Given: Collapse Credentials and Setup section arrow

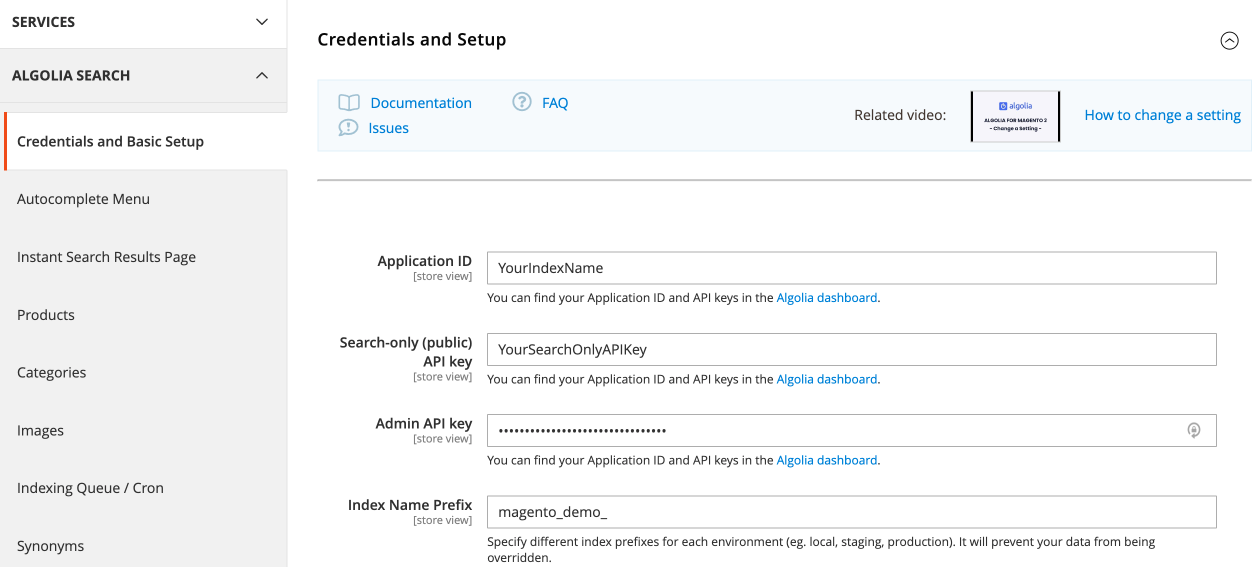Looking at the screenshot, I should 1229,41.
